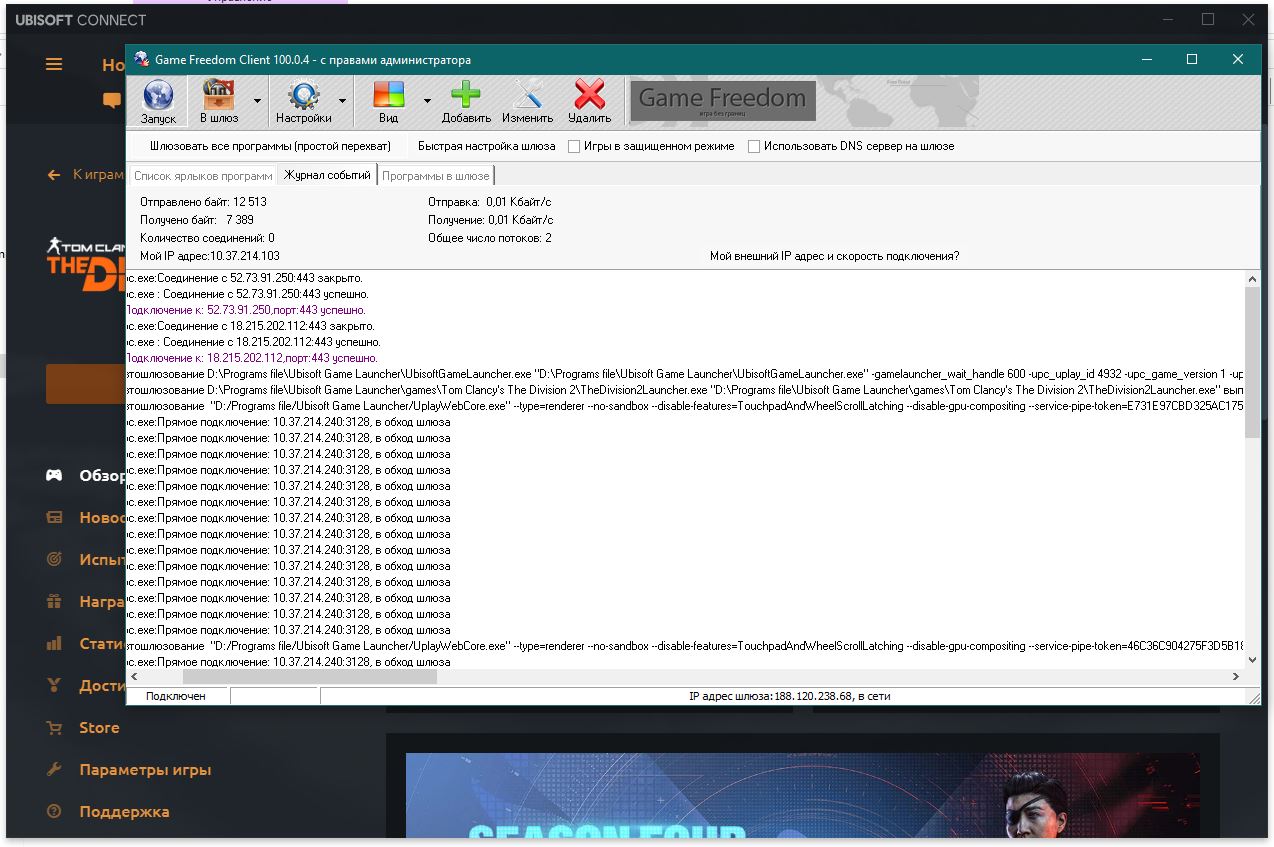Image resolution: width=1274 pixels, height=847 pixels.
Task: Click the Запуск globe icon
Action: tap(158, 97)
